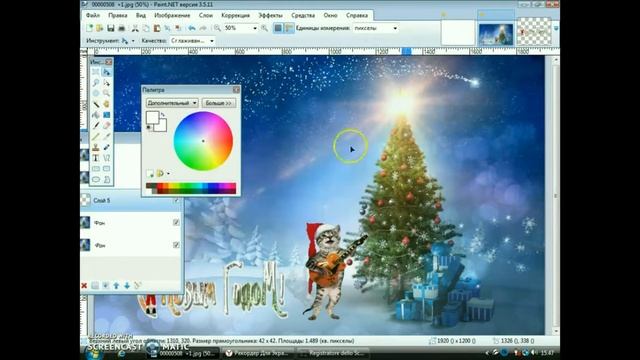
Task: Click the primary color swatch
Action: pos(152,118)
